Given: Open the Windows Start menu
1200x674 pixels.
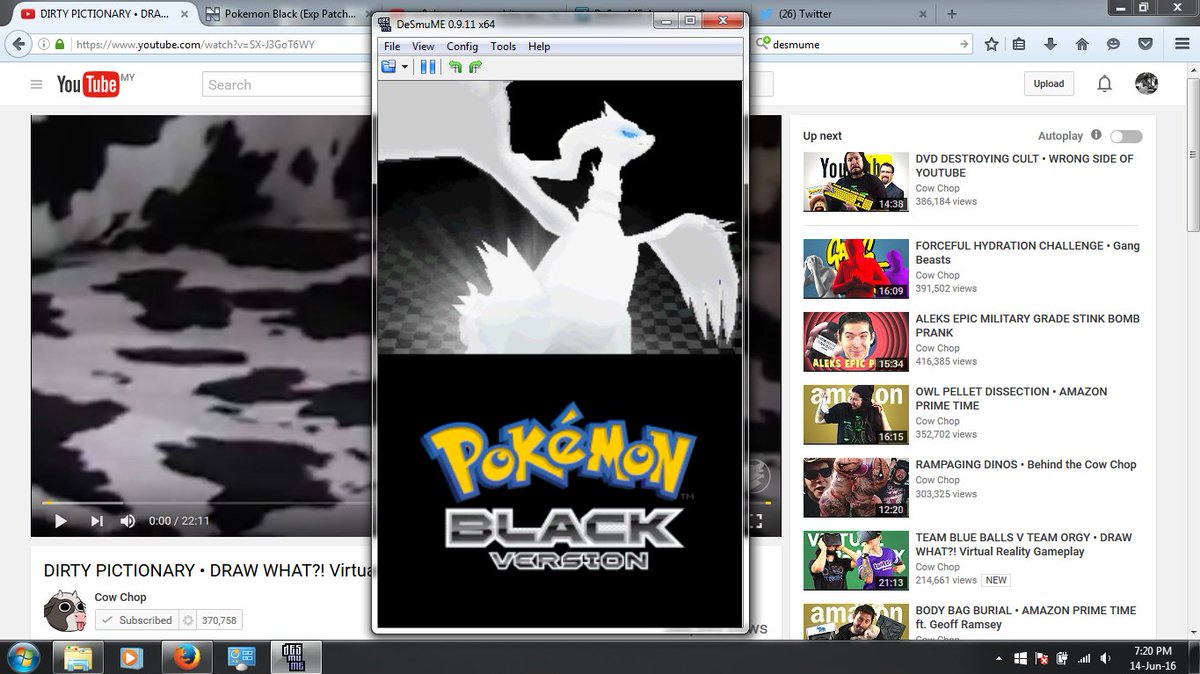Looking at the screenshot, I should coord(22,657).
